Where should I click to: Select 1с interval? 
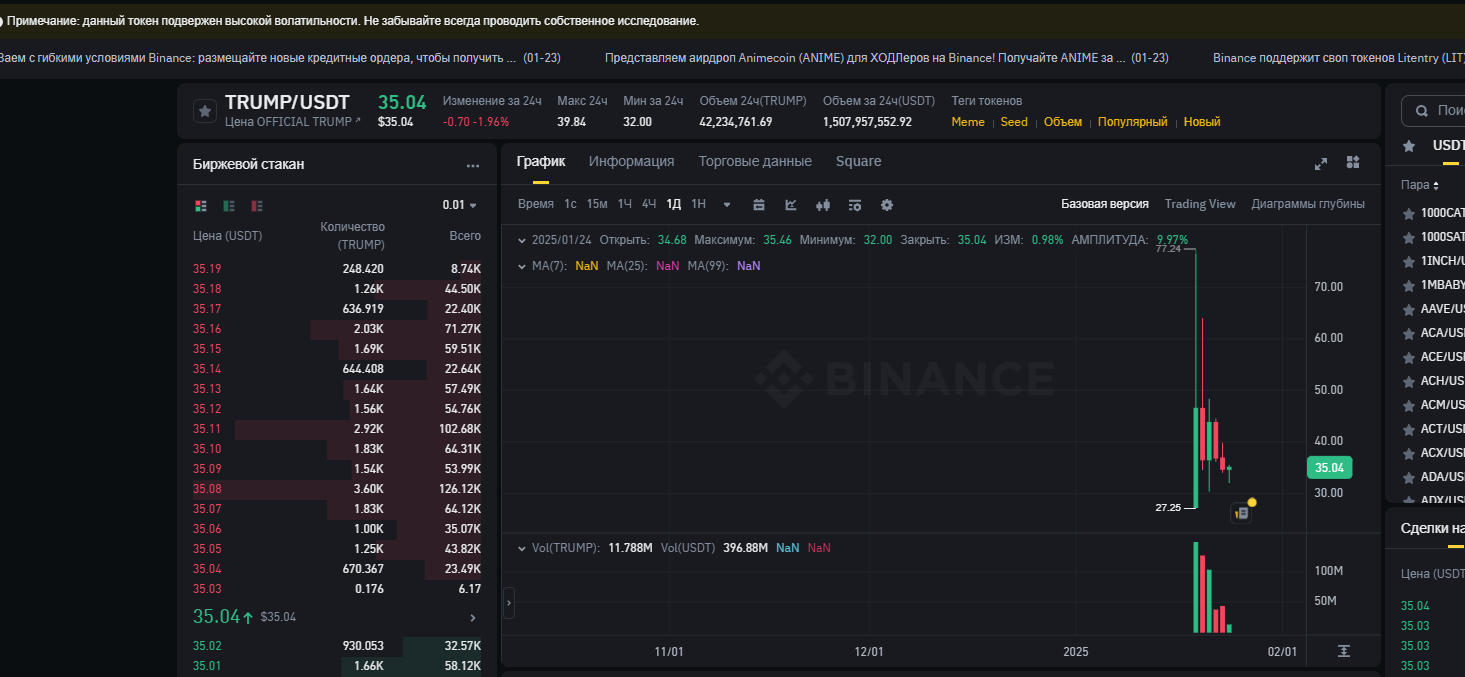pos(570,204)
